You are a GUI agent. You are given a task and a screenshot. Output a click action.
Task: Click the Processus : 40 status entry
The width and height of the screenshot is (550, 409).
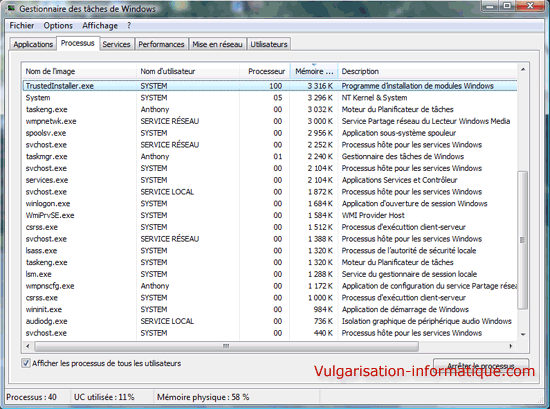pos(32,397)
